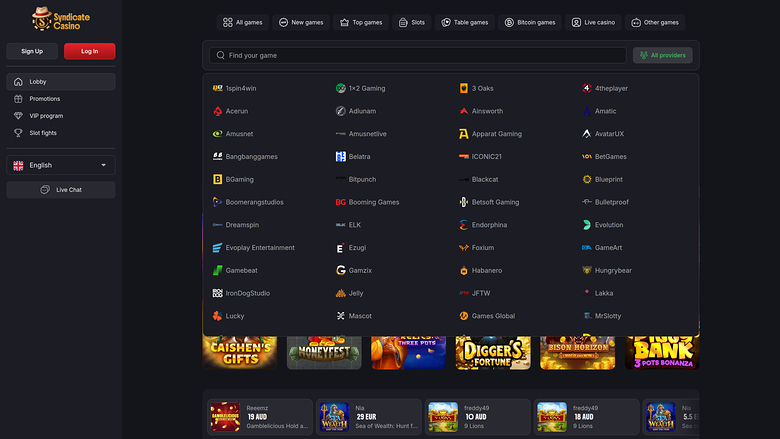Open Reeemz's 19 AUD winner card
The width and height of the screenshot is (780, 439).
[260, 417]
